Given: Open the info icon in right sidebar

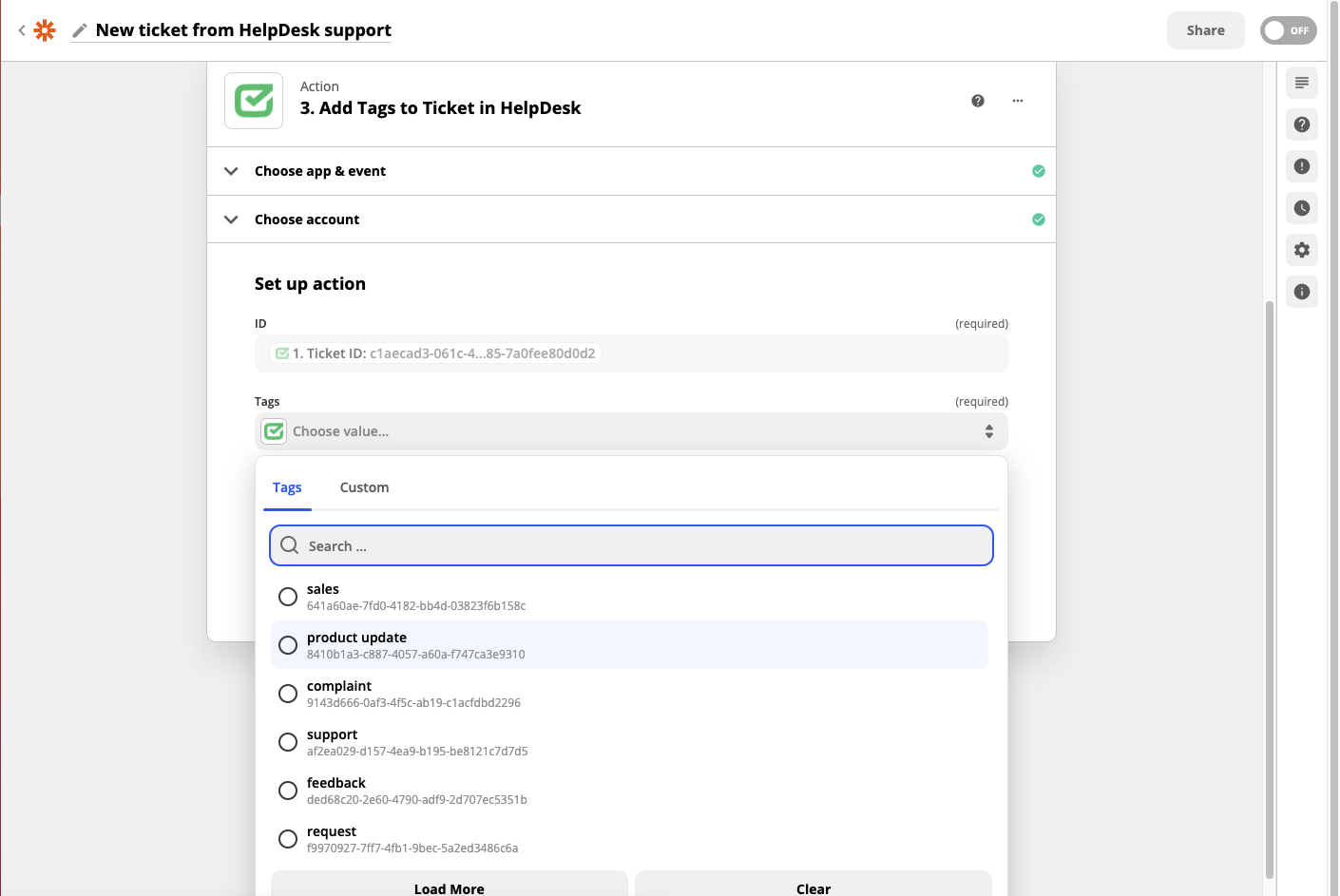Looking at the screenshot, I should [1302, 292].
